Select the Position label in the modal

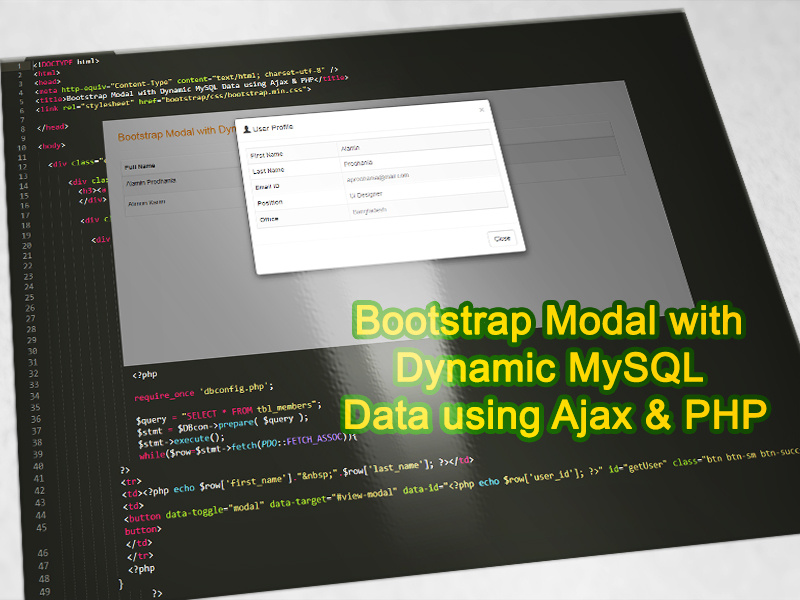[x=270, y=203]
